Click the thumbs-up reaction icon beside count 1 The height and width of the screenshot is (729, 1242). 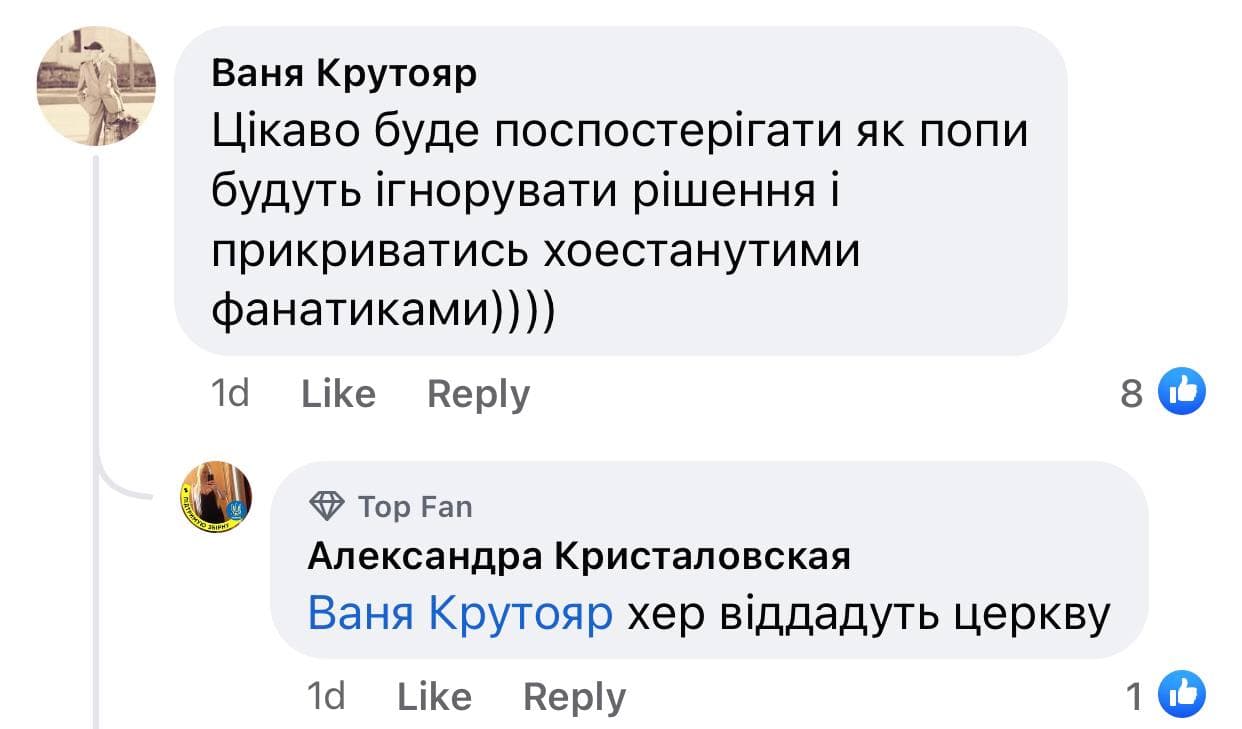pyautogui.click(x=1181, y=696)
